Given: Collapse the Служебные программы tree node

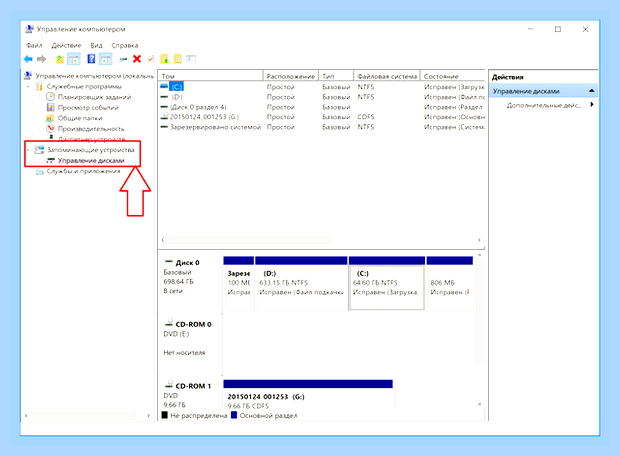Looking at the screenshot, I should 28,86.
